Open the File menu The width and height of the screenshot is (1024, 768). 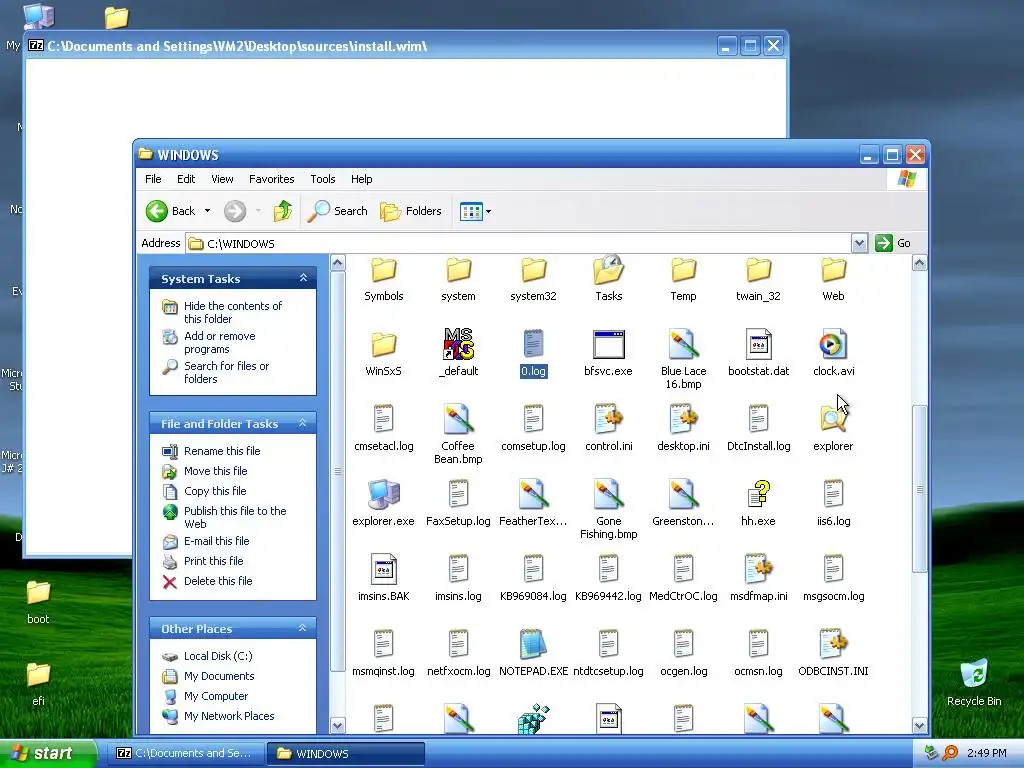coord(153,179)
